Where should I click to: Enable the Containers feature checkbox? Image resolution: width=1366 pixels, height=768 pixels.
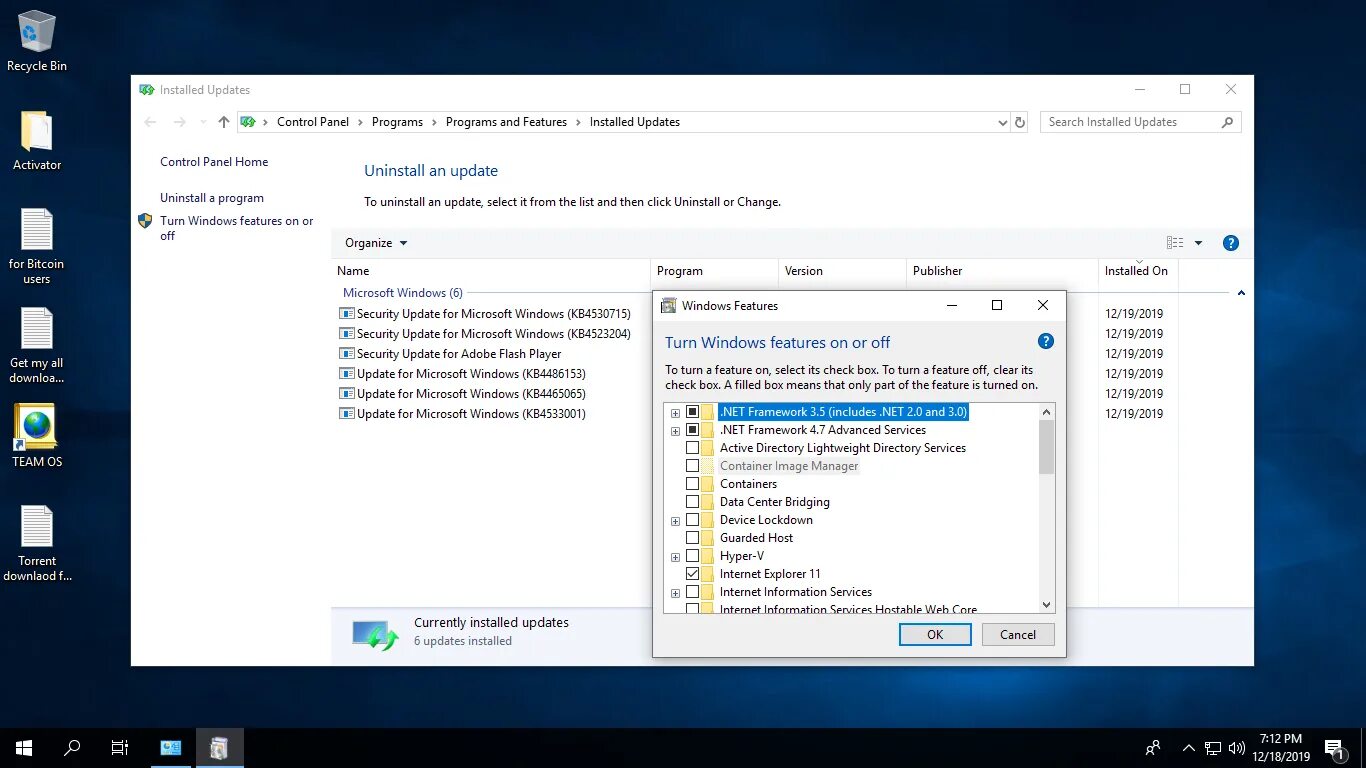(x=692, y=484)
